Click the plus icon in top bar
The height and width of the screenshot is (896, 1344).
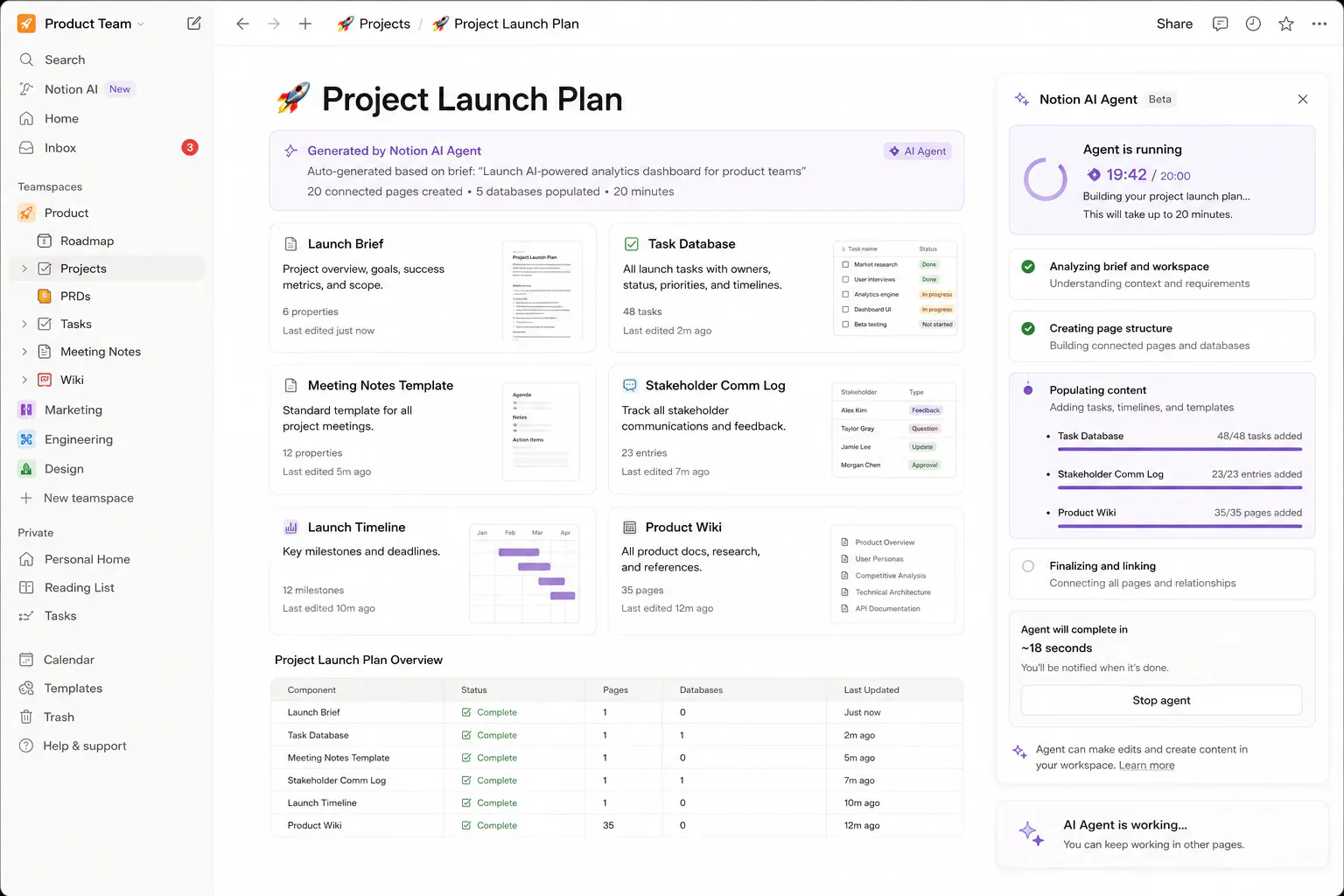pos(305,24)
